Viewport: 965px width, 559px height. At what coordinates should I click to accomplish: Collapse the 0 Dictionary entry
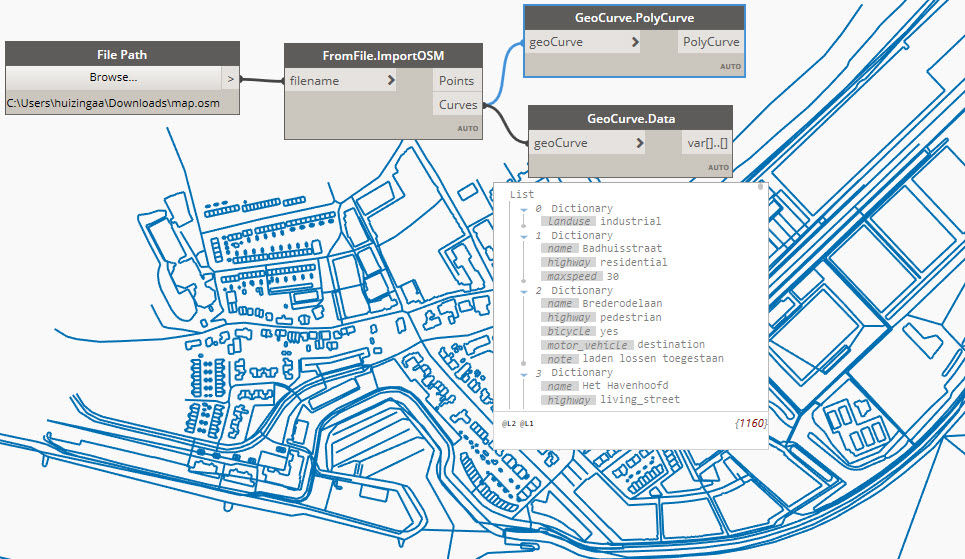click(x=524, y=209)
